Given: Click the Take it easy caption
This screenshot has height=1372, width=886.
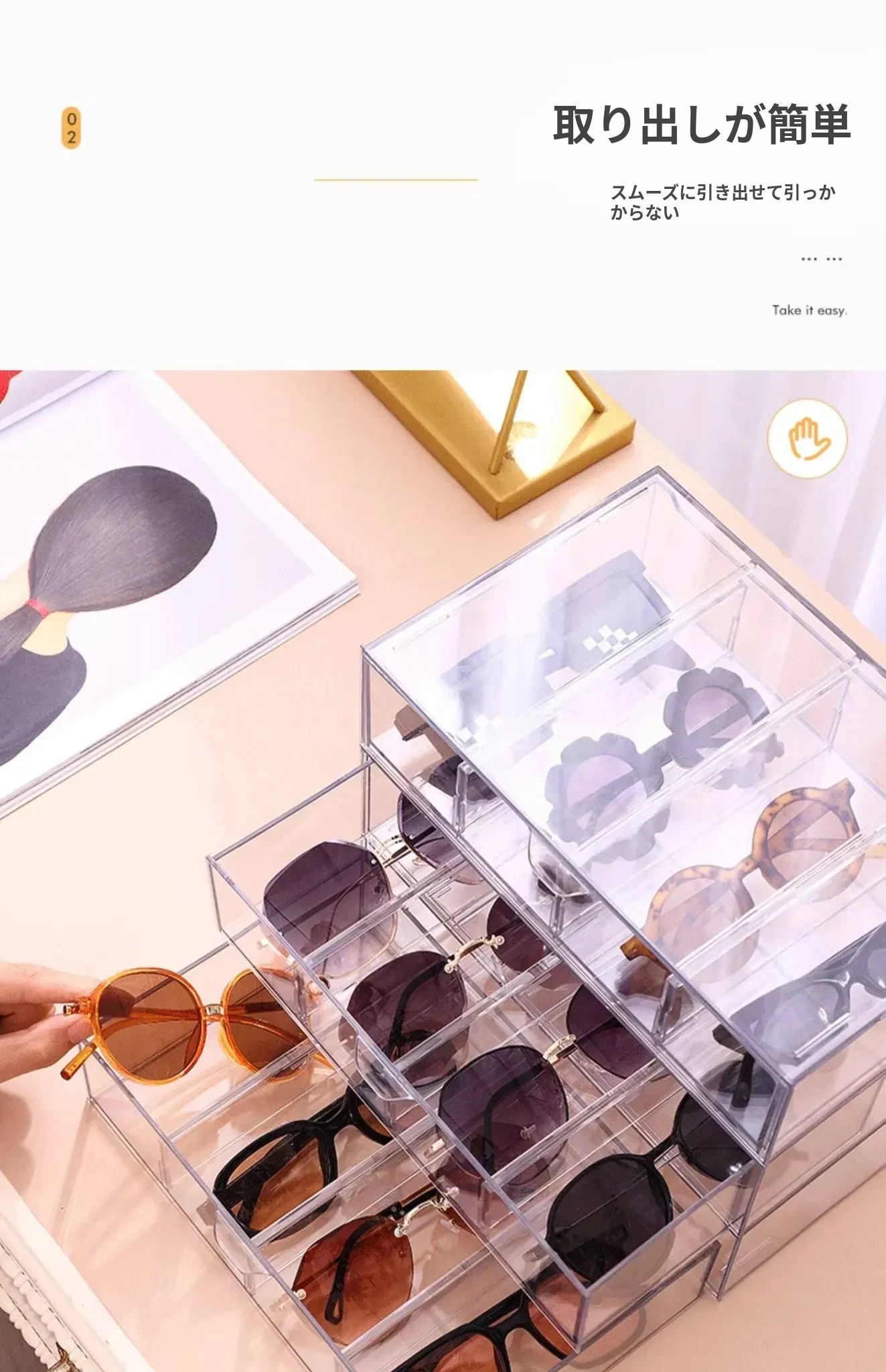Looking at the screenshot, I should tap(810, 310).
